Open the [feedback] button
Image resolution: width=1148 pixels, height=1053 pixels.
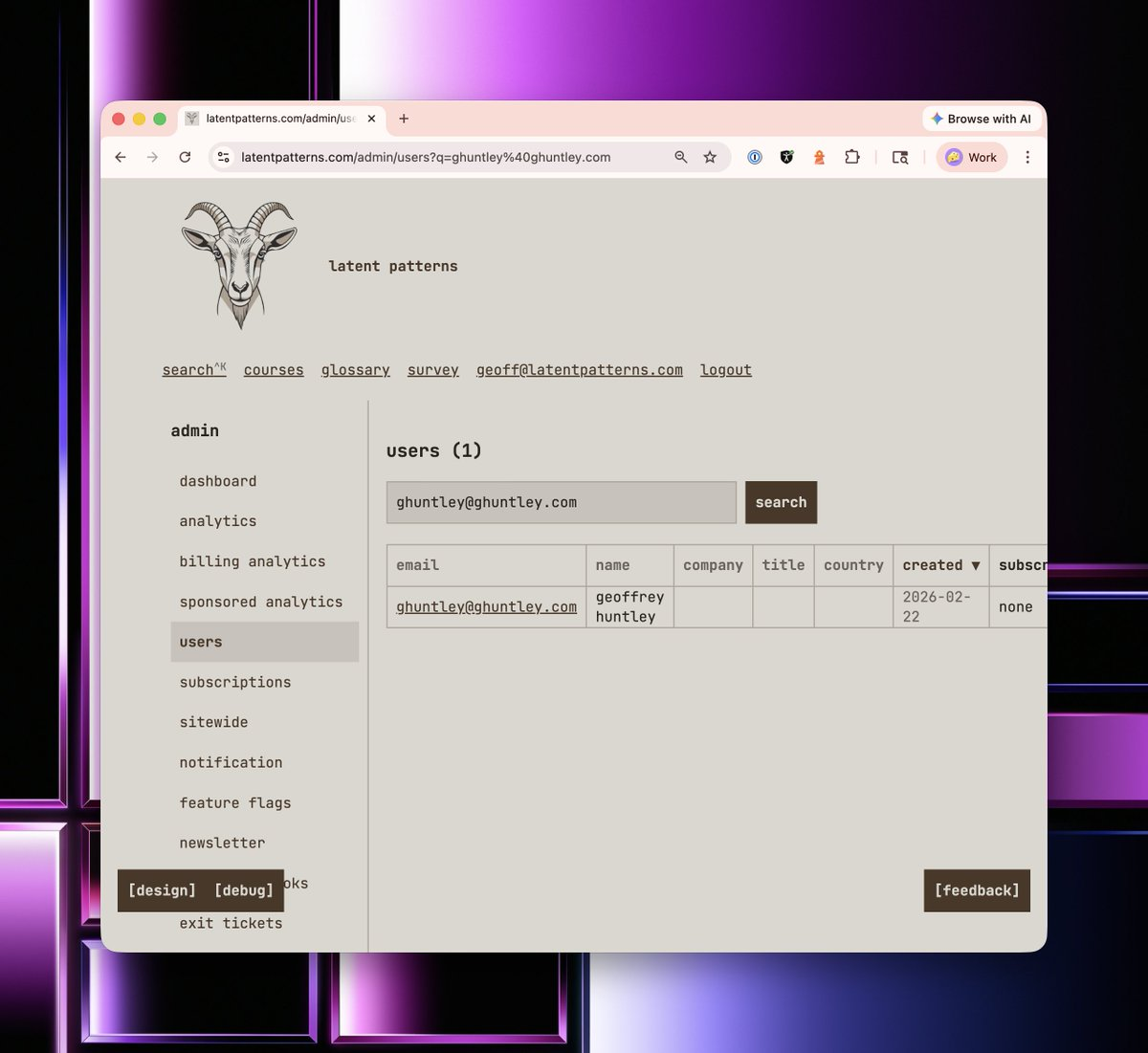[x=977, y=890]
